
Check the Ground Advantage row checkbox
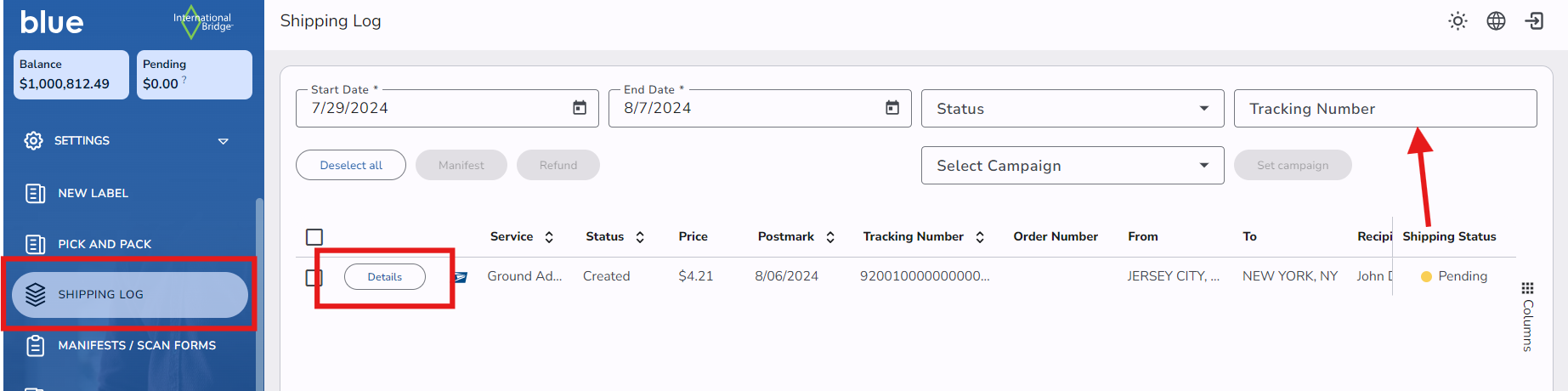pos(314,277)
